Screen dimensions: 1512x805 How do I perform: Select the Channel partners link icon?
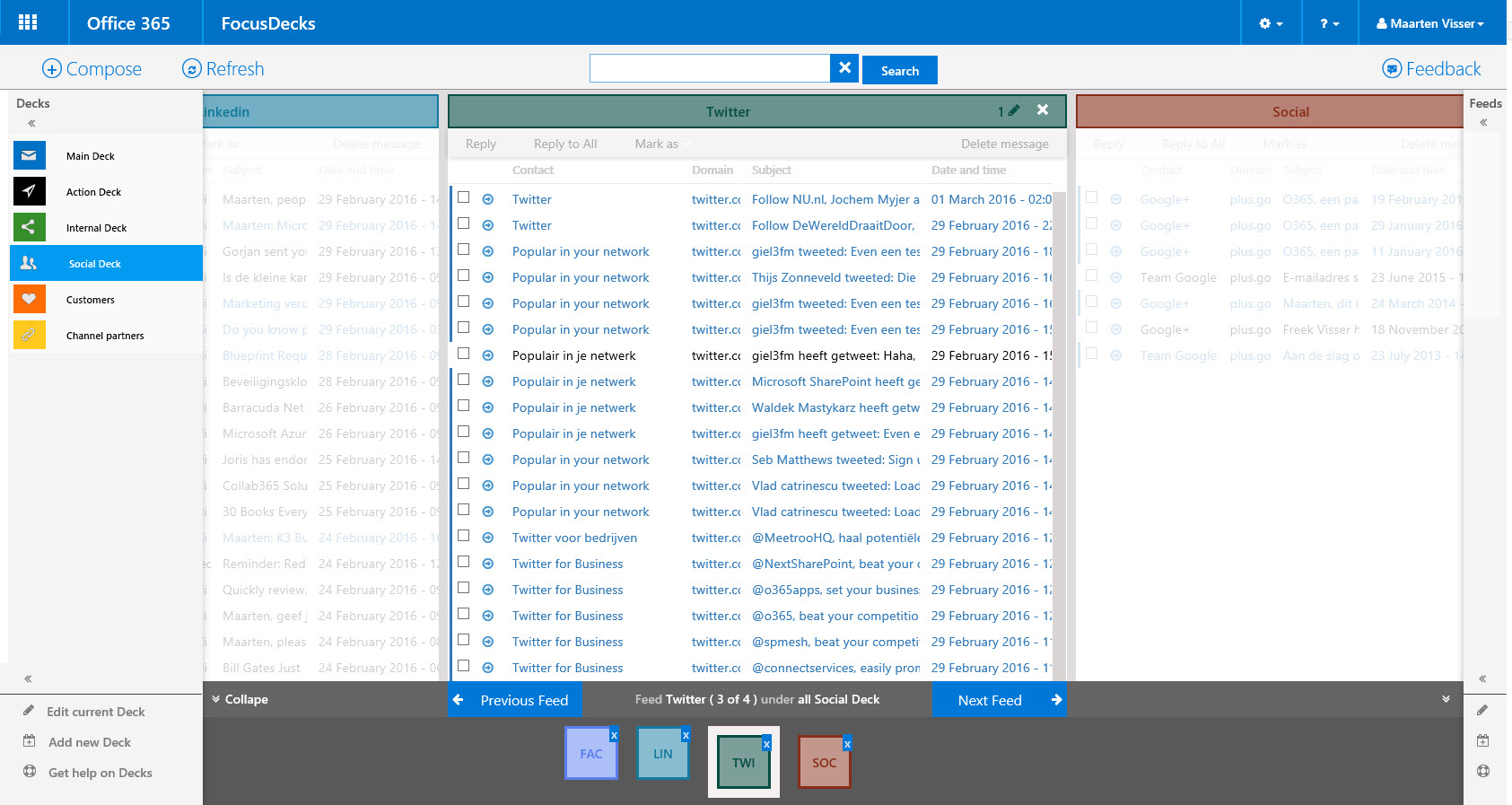click(x=29, y=335)
